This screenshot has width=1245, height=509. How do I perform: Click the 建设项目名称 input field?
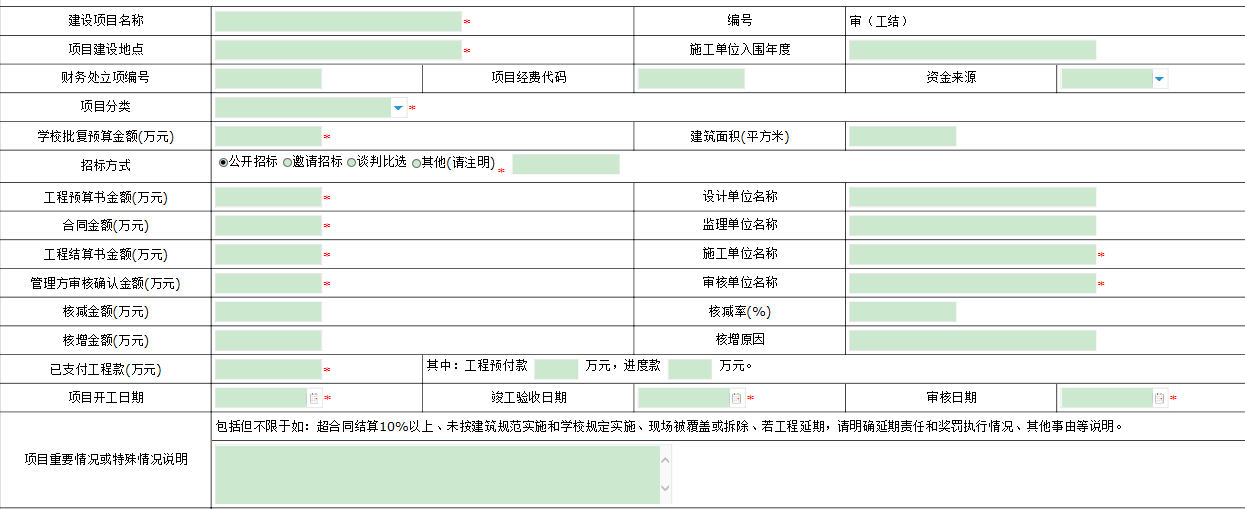point(337,21)
